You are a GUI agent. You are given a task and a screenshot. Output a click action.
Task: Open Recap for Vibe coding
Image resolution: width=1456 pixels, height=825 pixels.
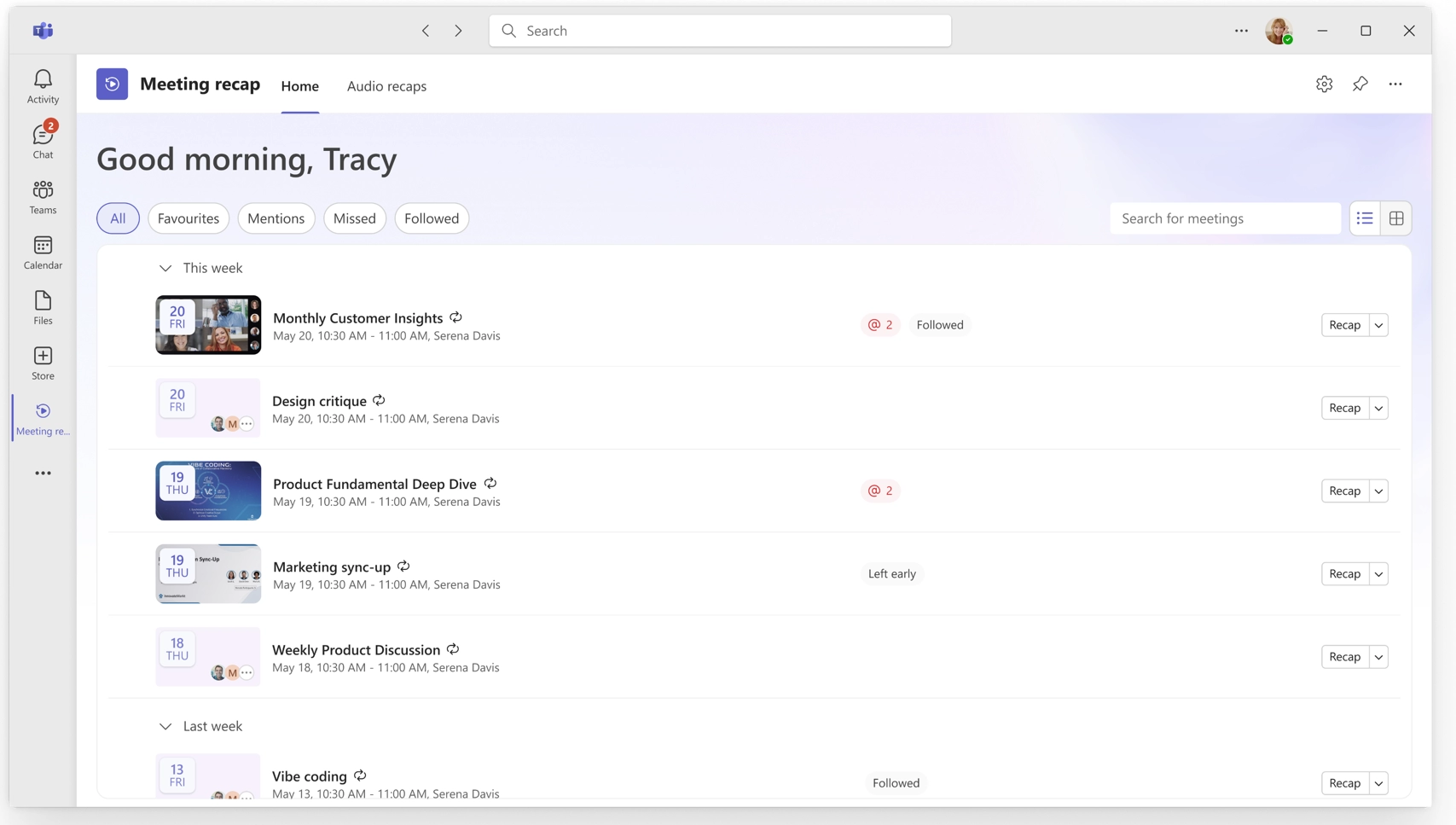pos(1345,783)
